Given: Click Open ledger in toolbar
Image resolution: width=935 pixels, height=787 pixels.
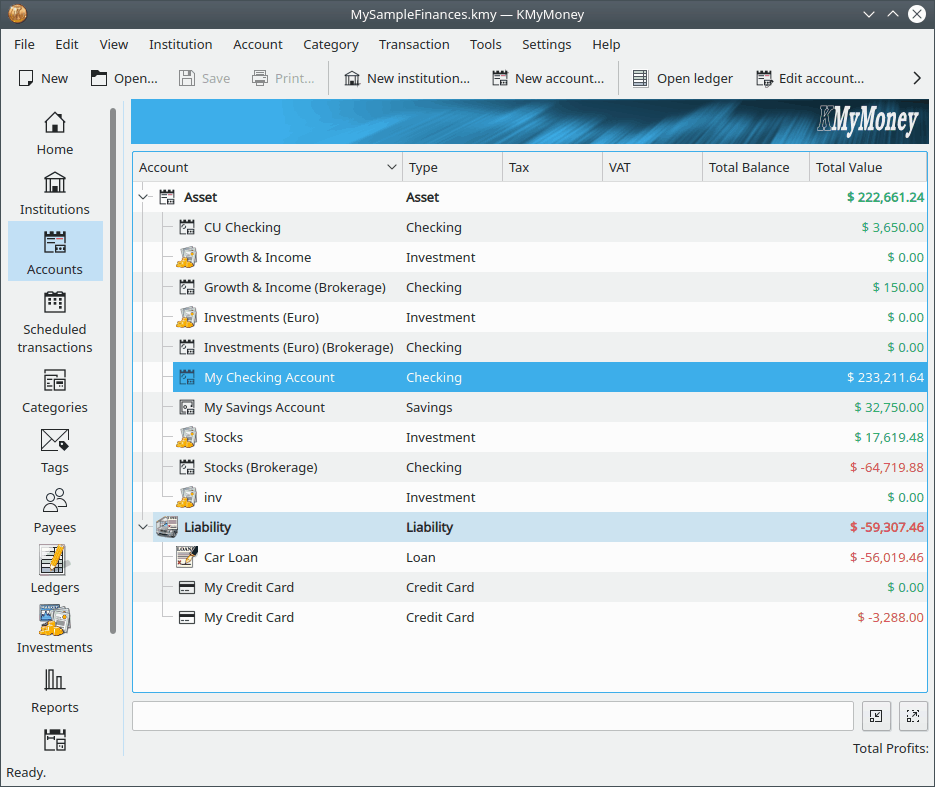Looking at the screenshot, I should 683,78.
